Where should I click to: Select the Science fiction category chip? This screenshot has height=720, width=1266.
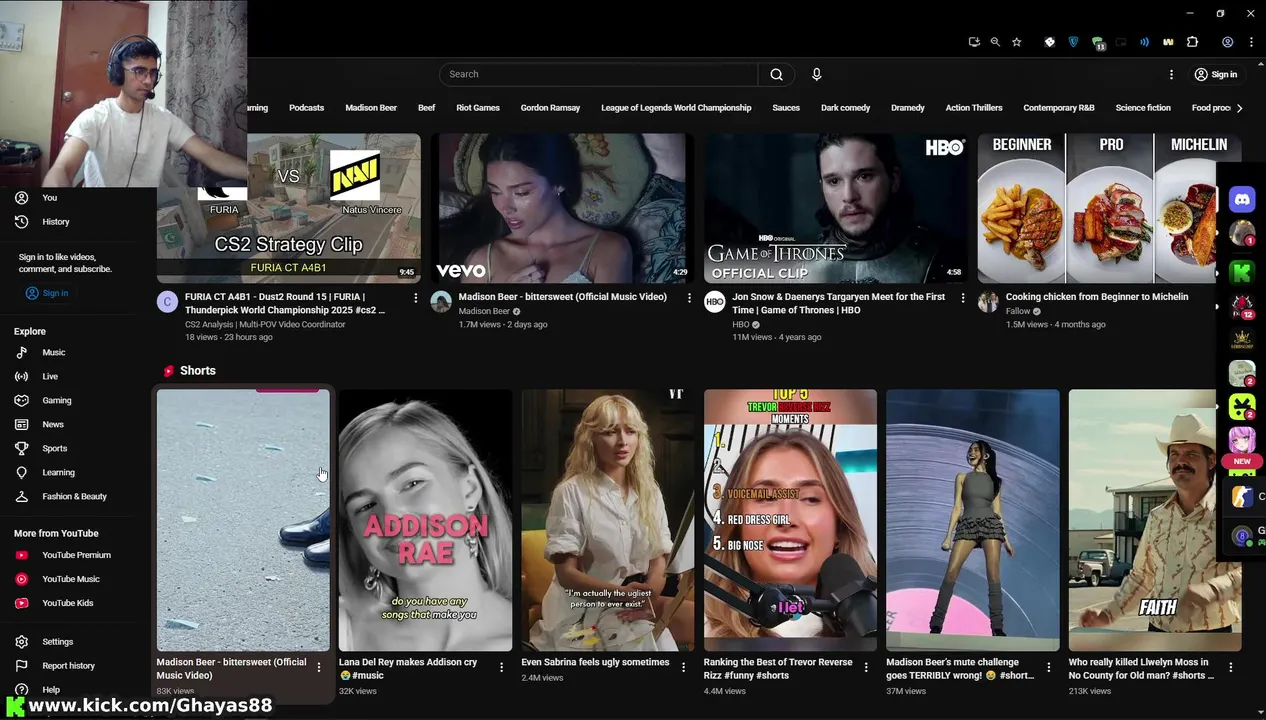click(x=1143, y=108)
